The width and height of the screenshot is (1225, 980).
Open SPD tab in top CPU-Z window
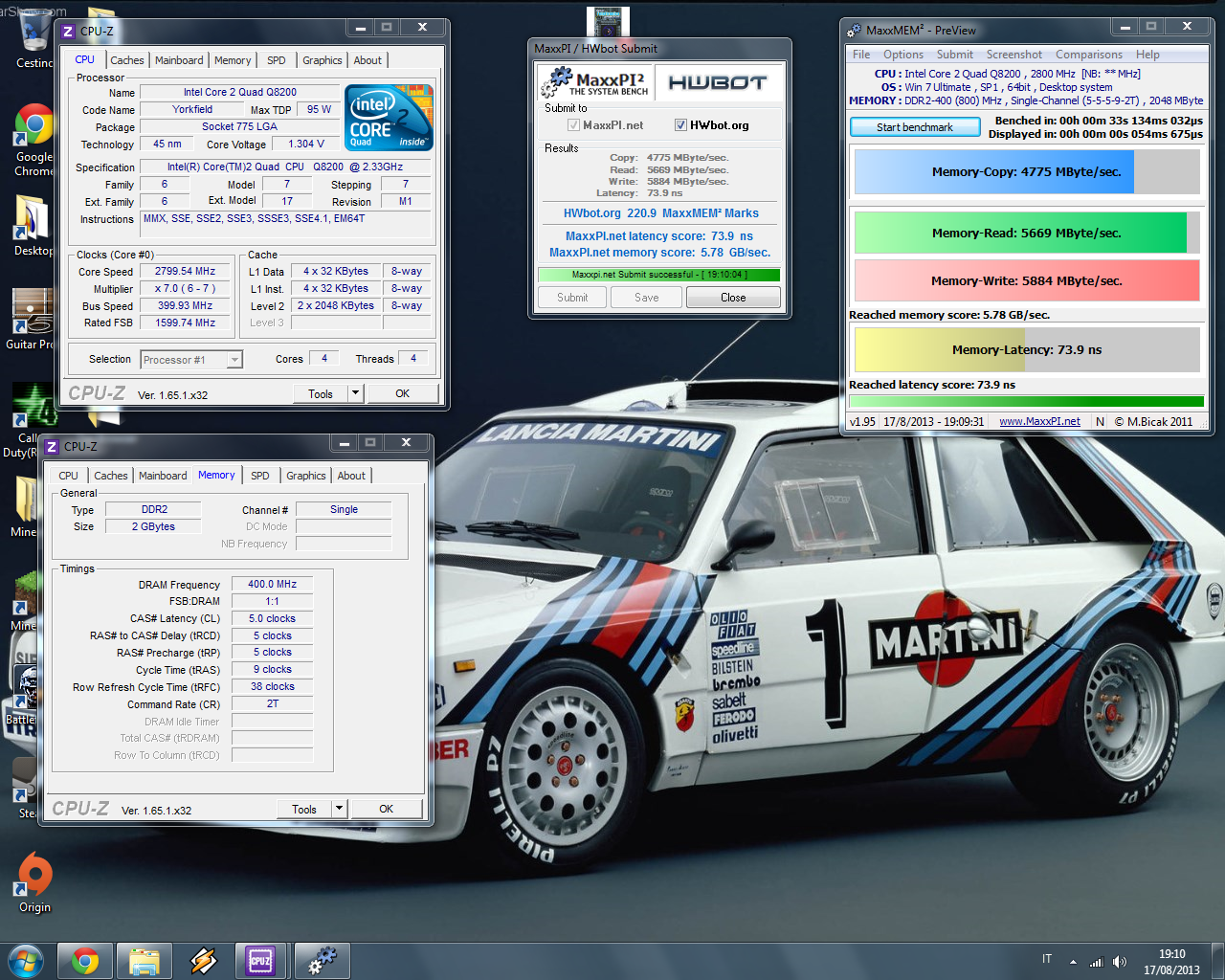coord(277,60)
